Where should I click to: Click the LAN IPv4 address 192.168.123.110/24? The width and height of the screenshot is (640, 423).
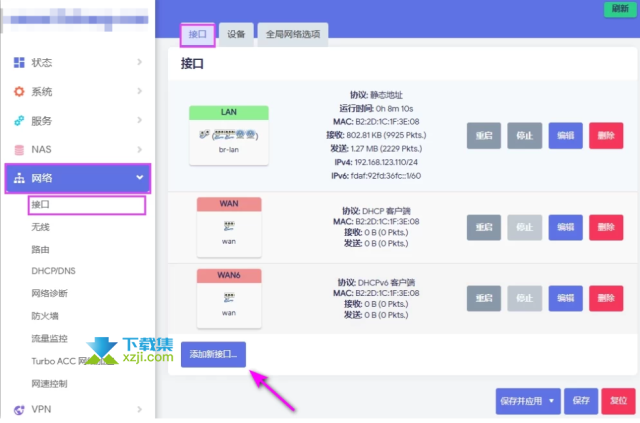(386, 163)
